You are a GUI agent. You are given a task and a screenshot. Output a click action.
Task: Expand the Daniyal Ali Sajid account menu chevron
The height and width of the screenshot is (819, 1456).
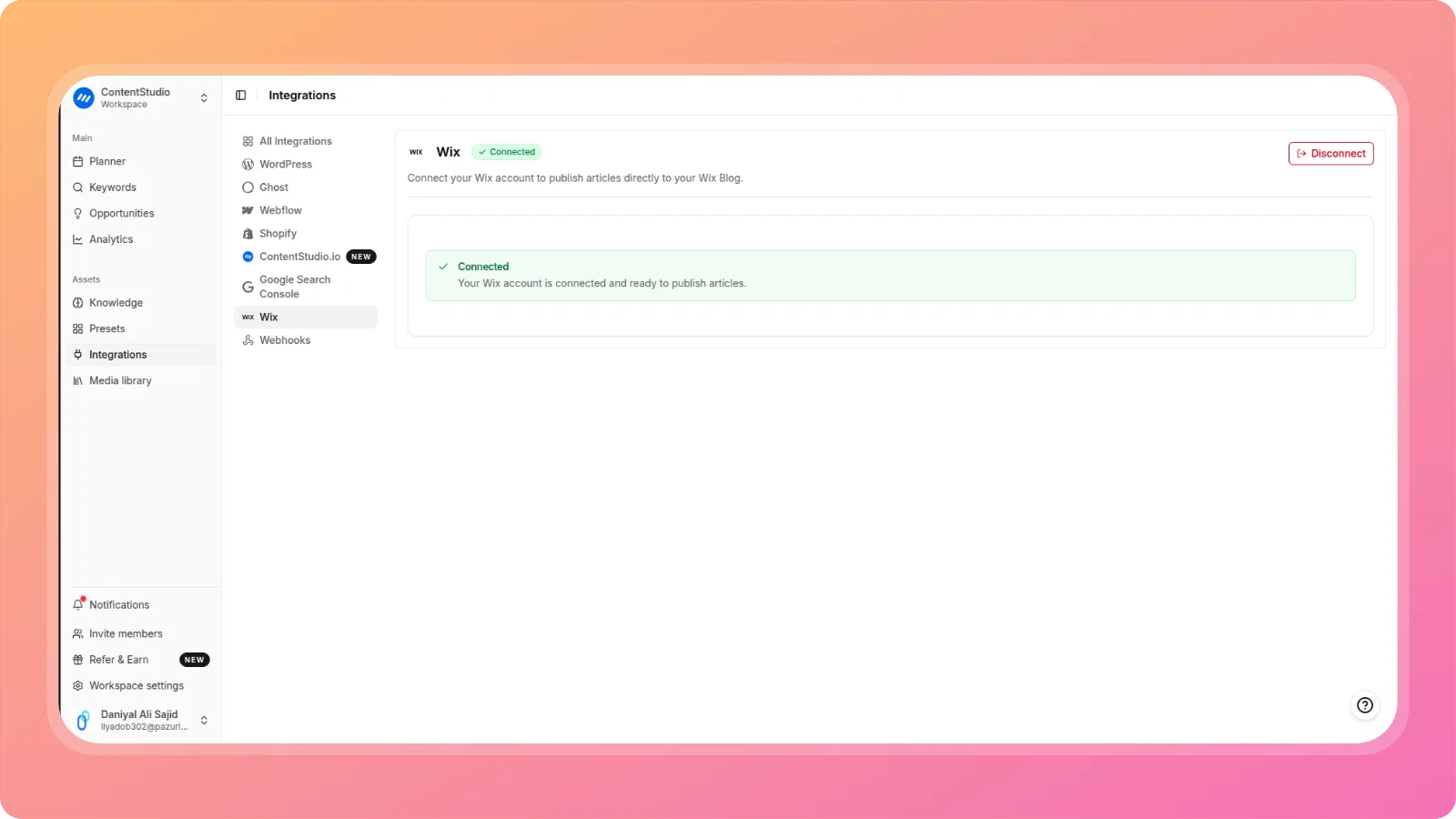204,721
